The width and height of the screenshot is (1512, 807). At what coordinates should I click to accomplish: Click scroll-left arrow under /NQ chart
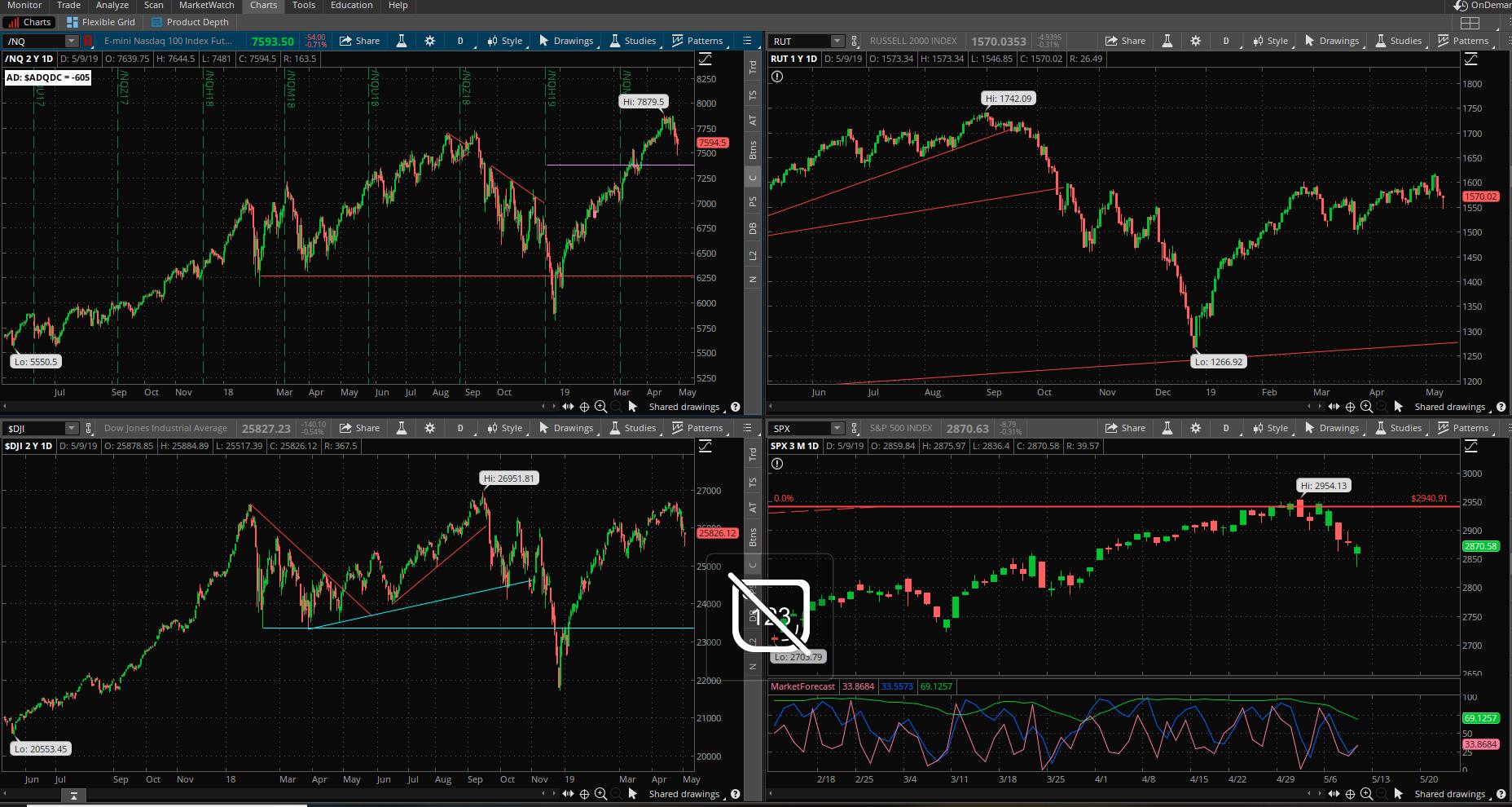click(x=544, y=406)
